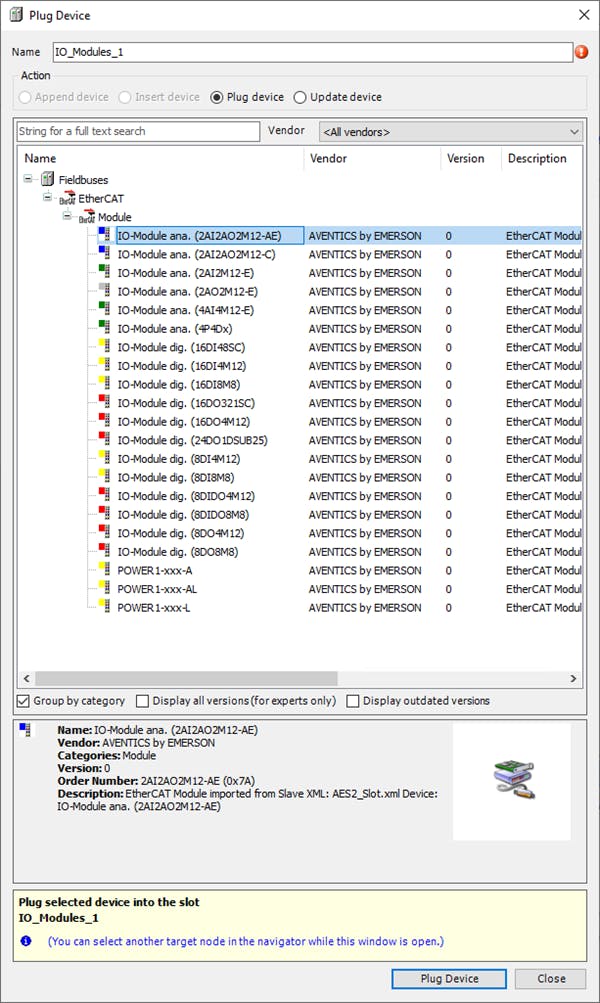Click the left scroll arrow of device list

(26, 678)
